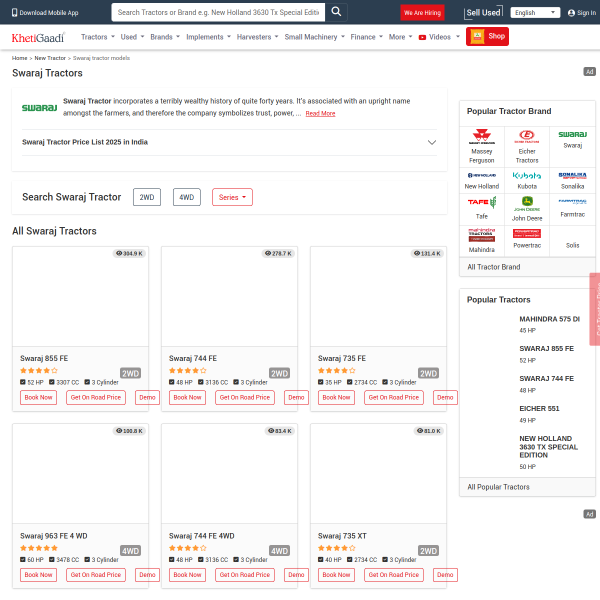Open the Series filter dropdown
Image resolution: width=600 pixels, height=600 pixels.
pos(232,197)
